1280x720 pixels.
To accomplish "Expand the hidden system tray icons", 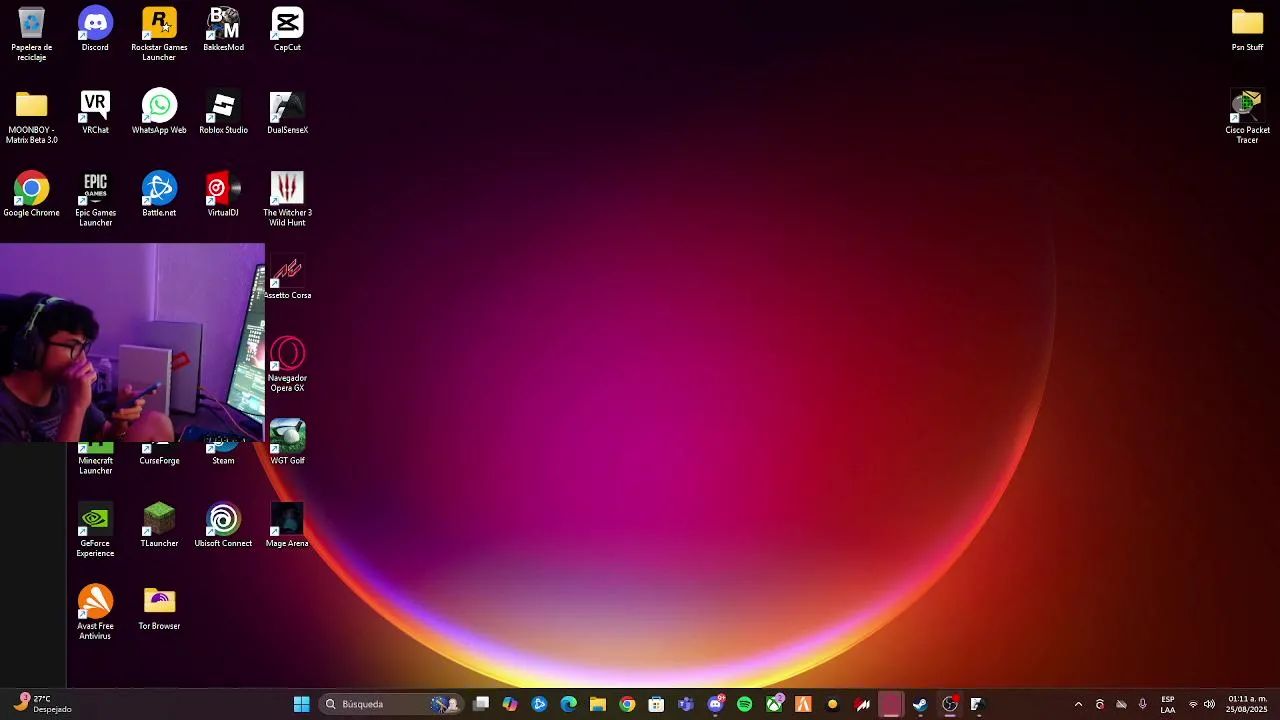I will tap(1078, 704).
